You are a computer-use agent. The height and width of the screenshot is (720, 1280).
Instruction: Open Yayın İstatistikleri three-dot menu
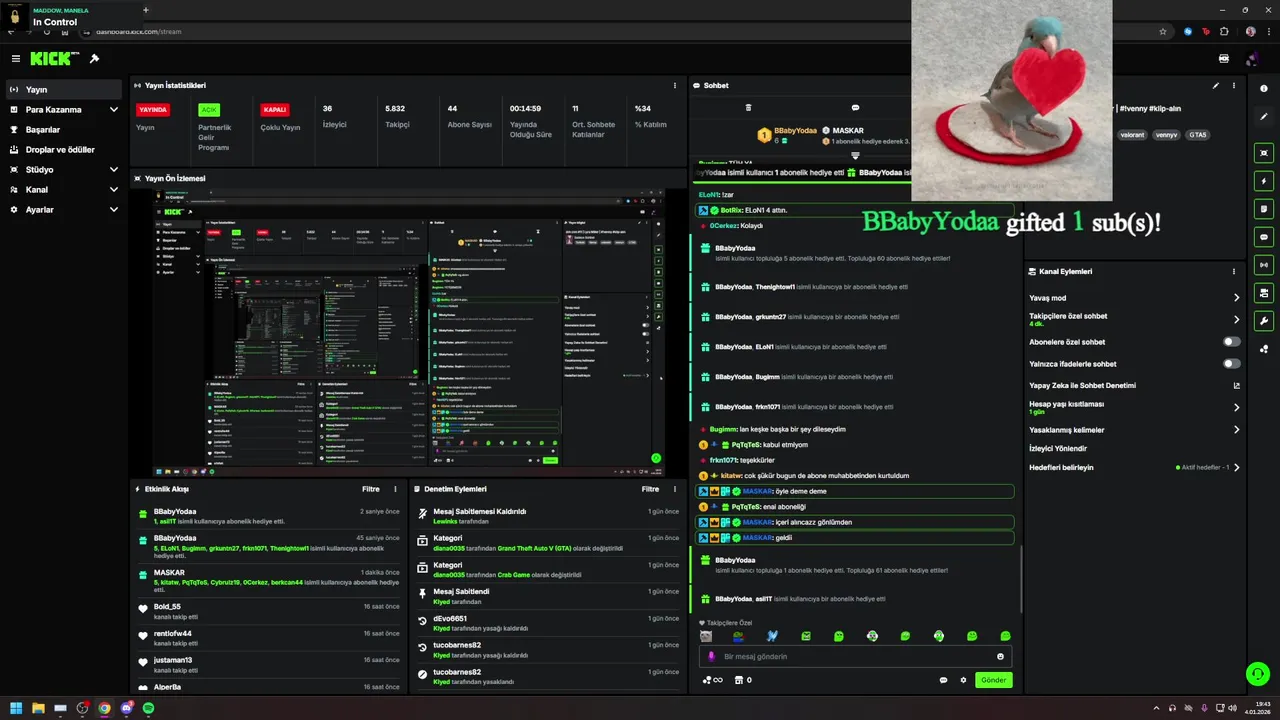coord(675,86)
